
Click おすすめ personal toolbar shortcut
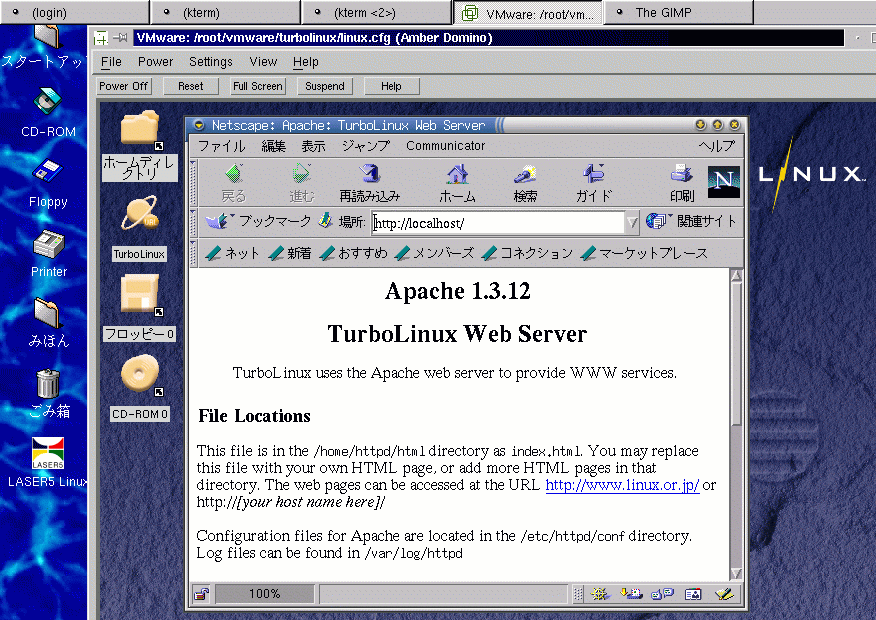[353, 253]
